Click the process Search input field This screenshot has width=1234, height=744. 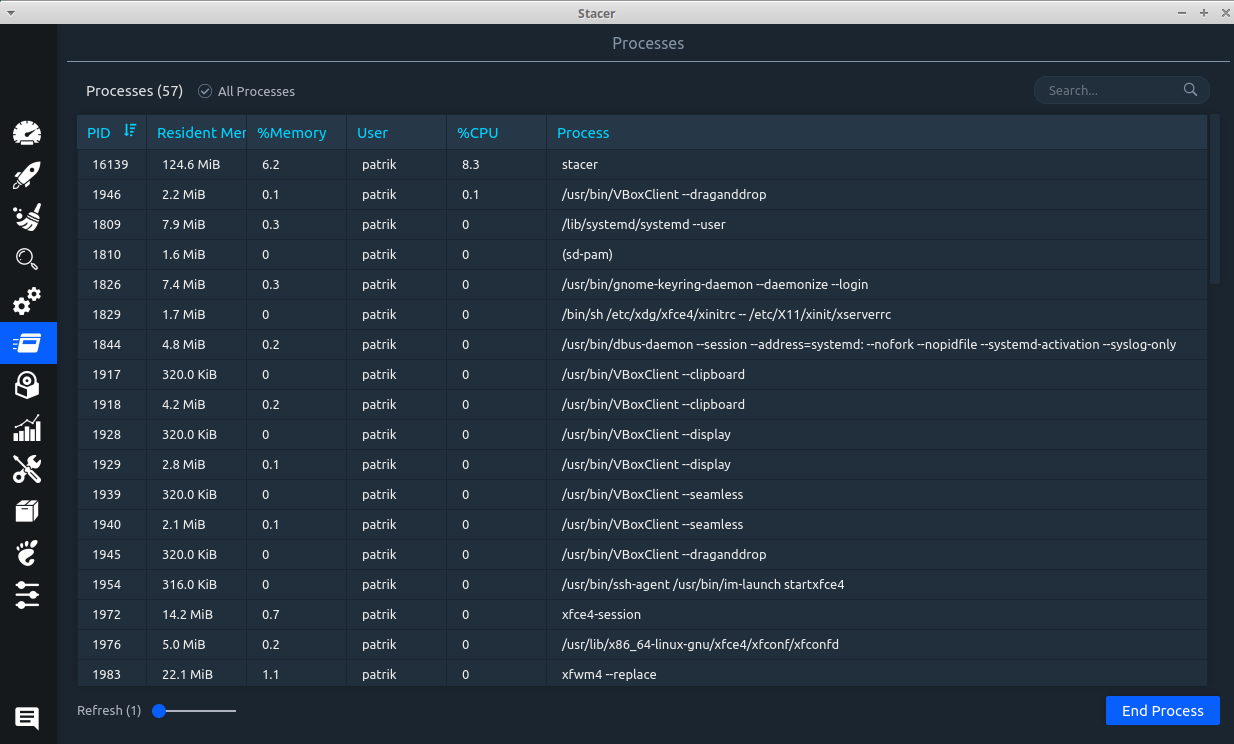(1110, 90)
